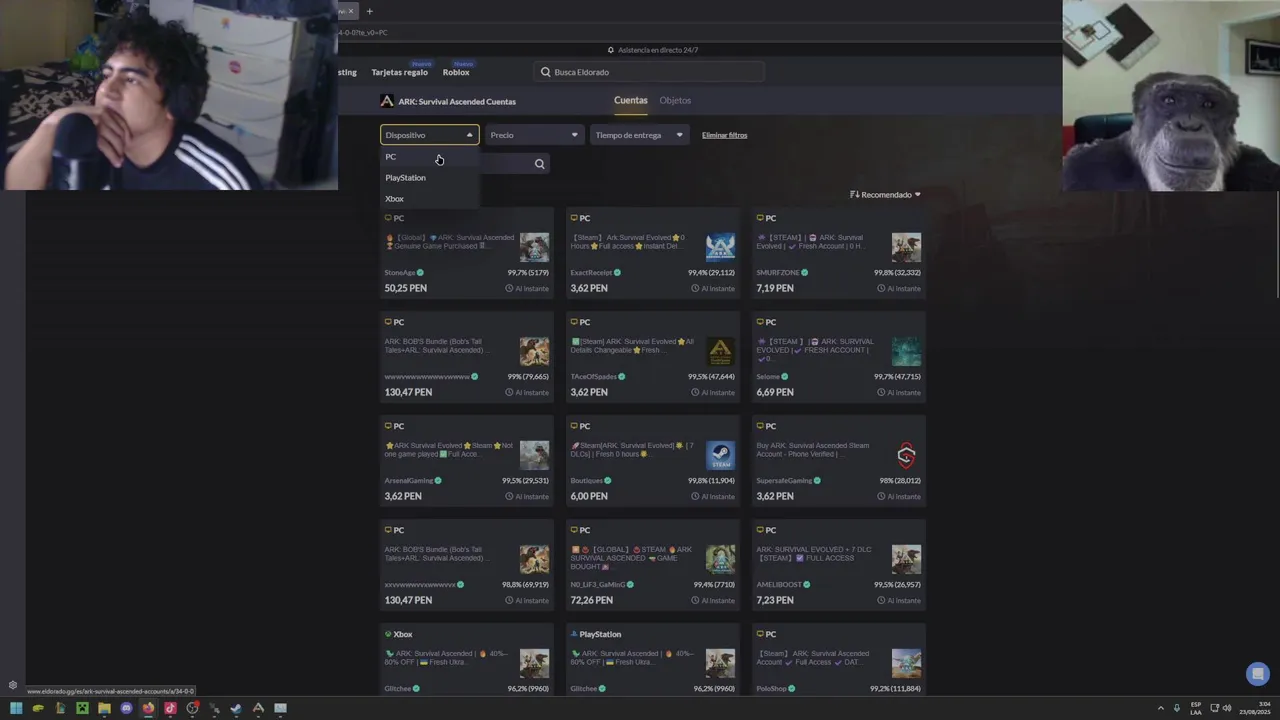
Task: Open seller ExactReceipt's profile
Action: tap(591, 273)
